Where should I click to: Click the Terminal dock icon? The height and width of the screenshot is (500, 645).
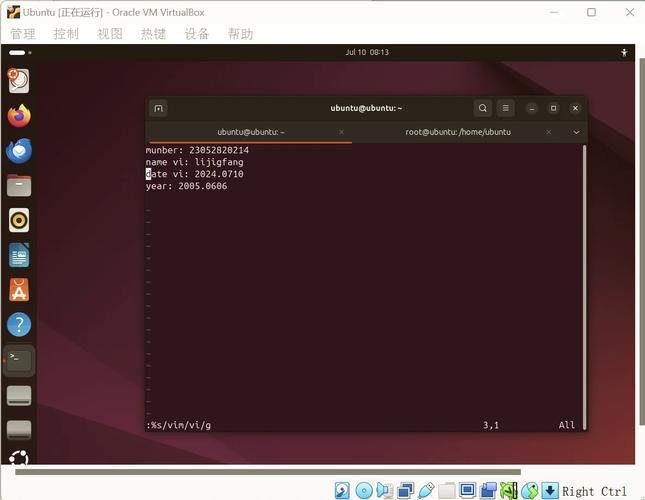tap(19, 361)
